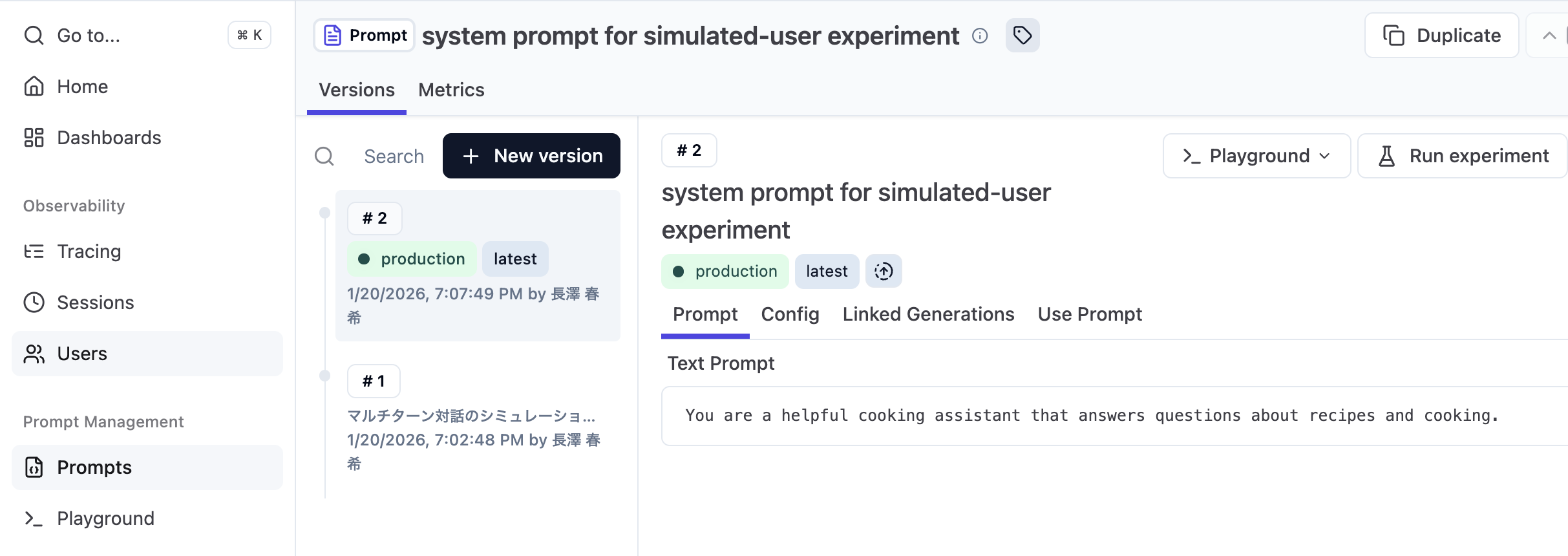The width and height of the screenshot is (1568, 556).
Task: Go to Dashboards in sidebar
Action: pos(109,138)
